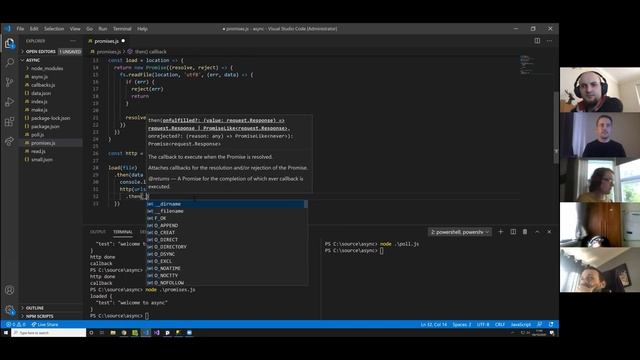
Task: Change the CRLF line ending
Action: (500, 324)
